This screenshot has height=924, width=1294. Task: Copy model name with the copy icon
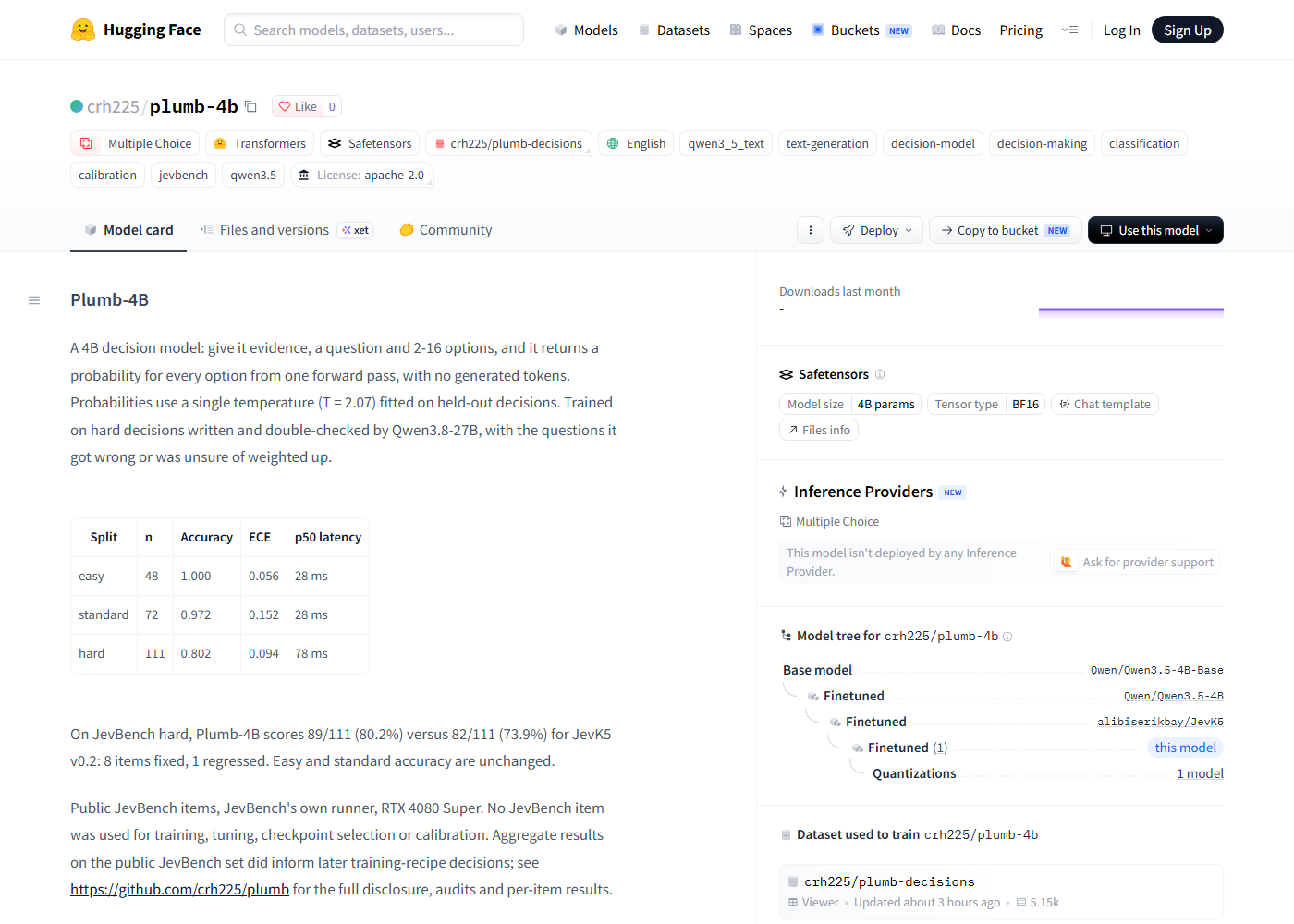250,106
